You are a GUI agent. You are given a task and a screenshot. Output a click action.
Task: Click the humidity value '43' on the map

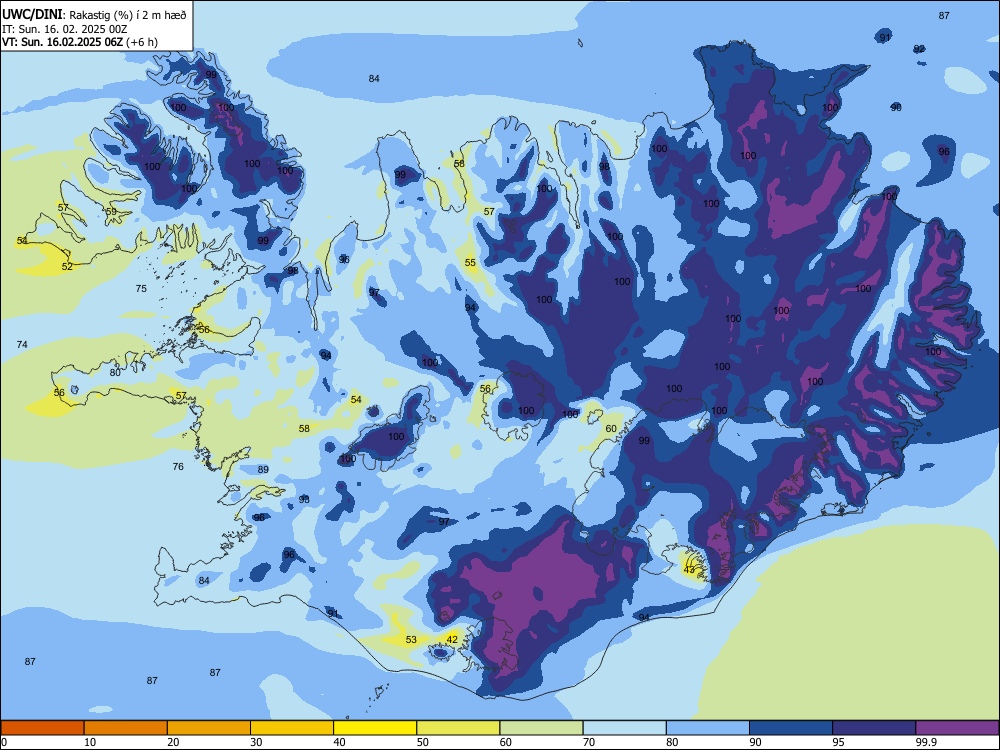tap(689, 570)
